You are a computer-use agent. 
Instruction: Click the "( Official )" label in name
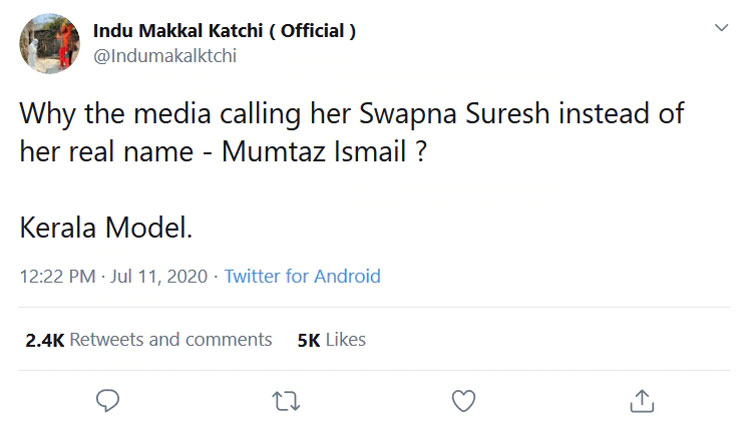tap(318, 31)
